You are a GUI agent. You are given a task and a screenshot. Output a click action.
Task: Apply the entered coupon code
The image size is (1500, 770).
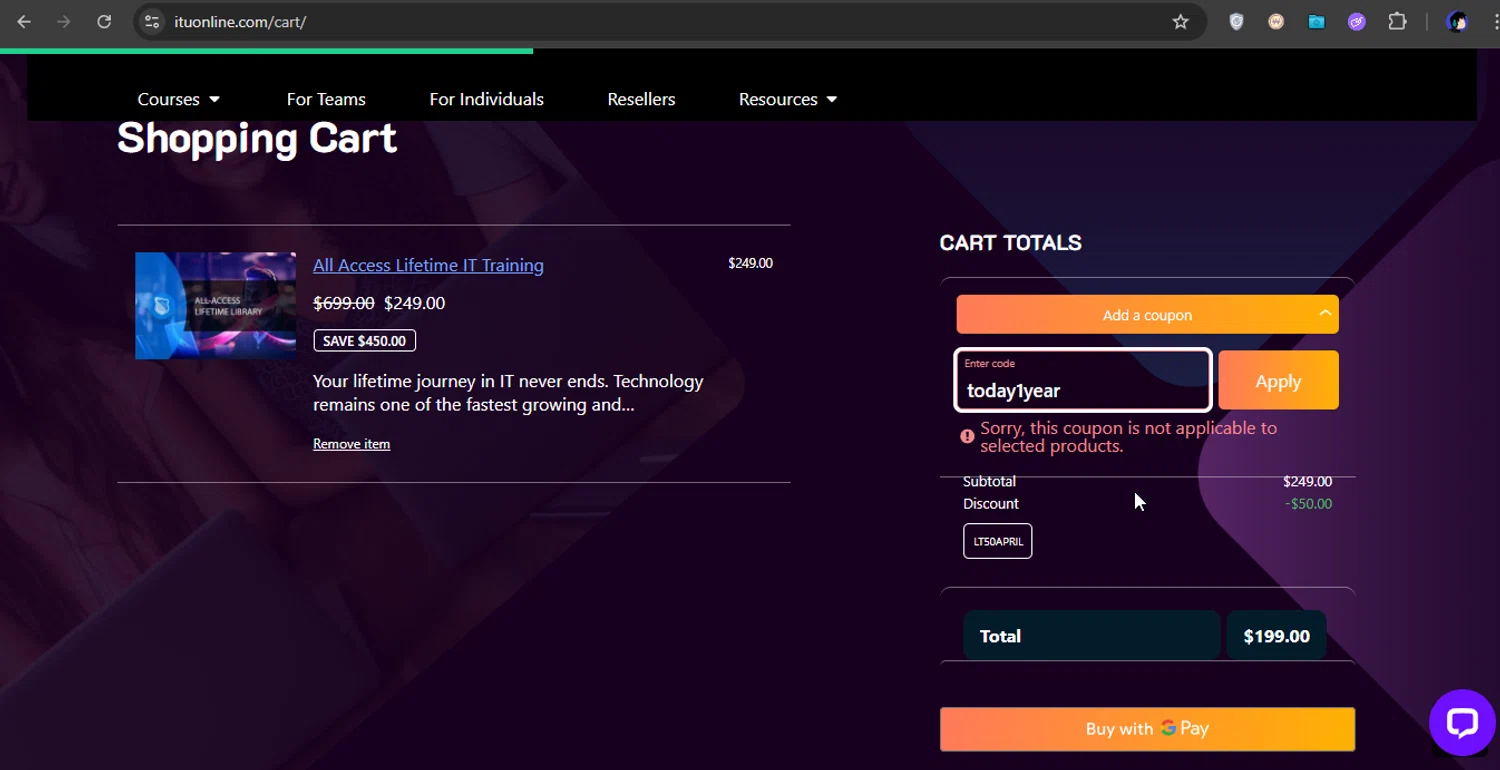(x=1278, y=380)
